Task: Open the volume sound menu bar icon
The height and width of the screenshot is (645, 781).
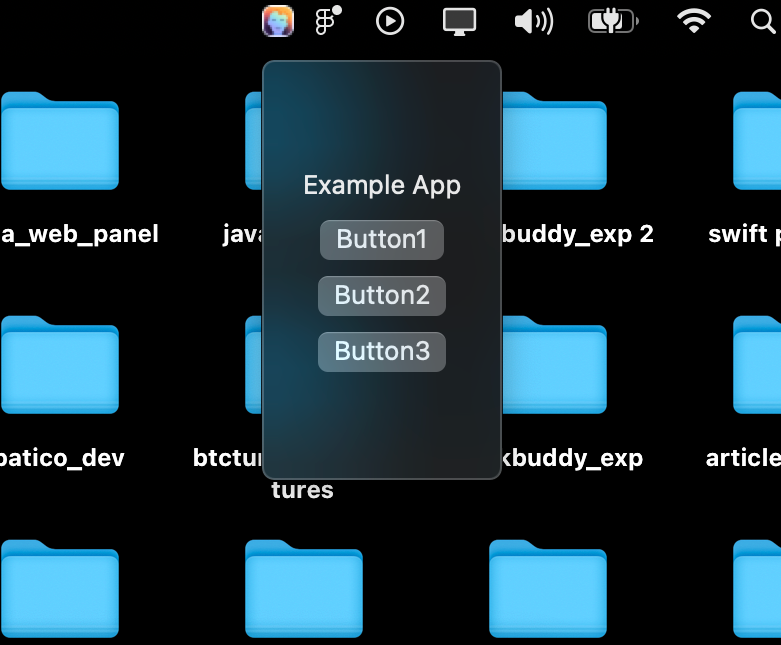Action: (x=533, y=22)
